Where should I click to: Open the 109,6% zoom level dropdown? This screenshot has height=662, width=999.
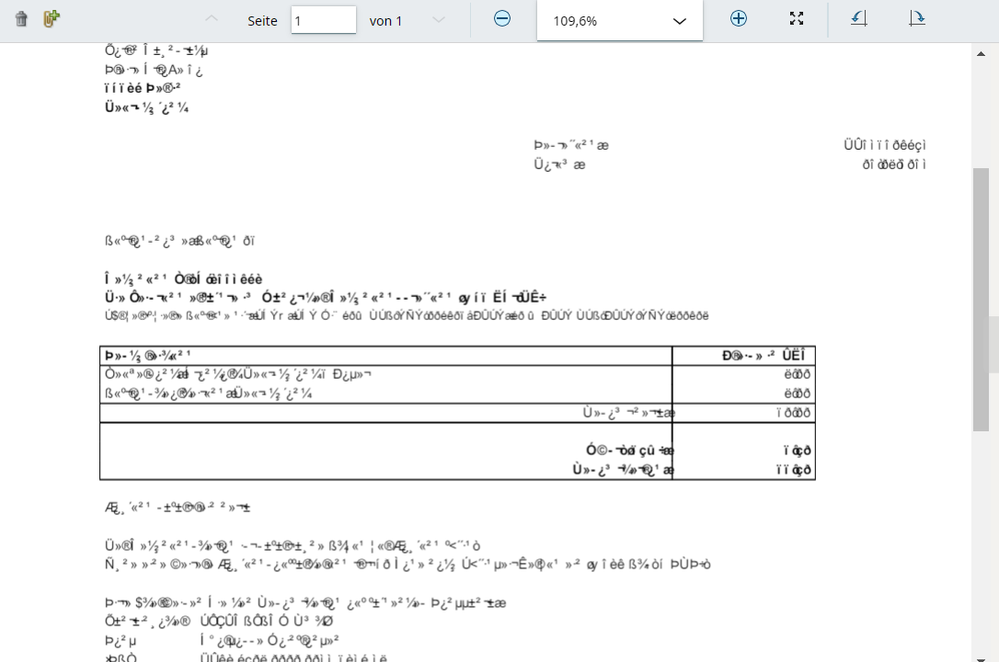pos(619,21)
